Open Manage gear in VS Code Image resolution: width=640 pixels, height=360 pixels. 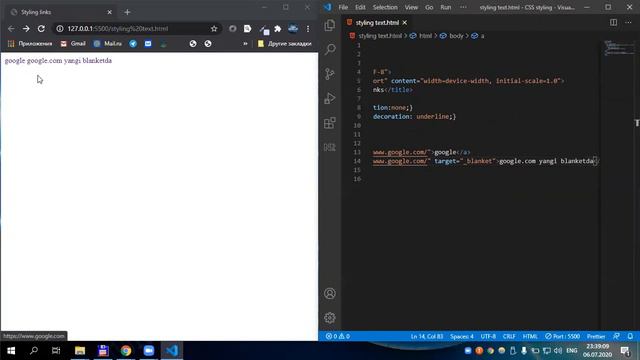coord(330,318)
